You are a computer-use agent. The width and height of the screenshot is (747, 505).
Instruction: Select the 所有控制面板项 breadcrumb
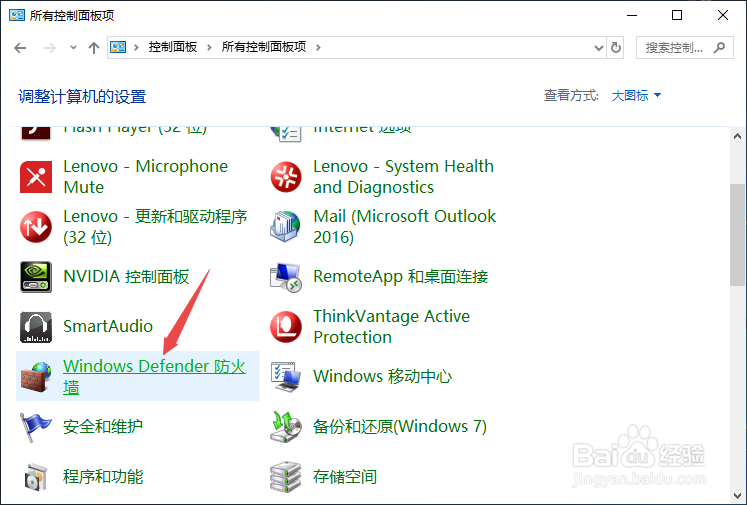click(x=263, y=47)
